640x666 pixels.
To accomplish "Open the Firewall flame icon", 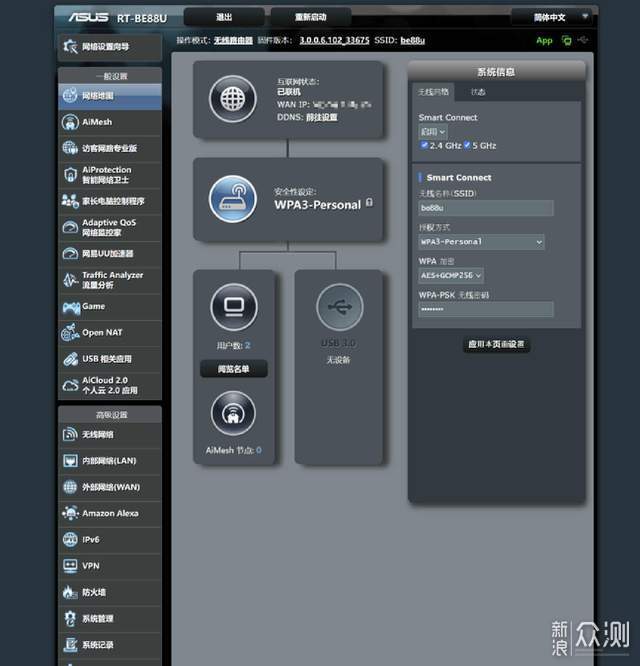I will coord(70,592).
